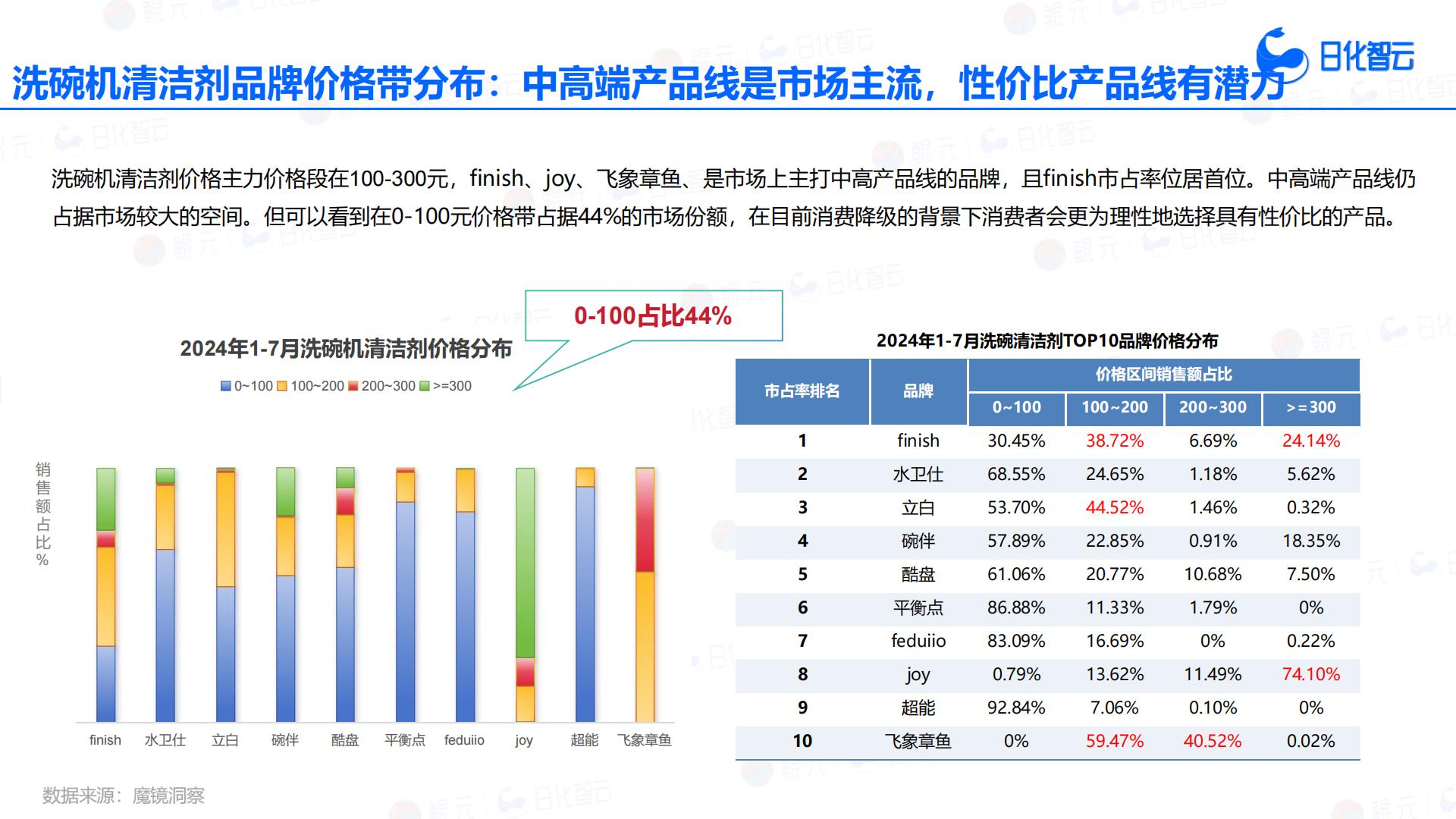Viewport: 1456px width, 819px height.
Task: Select the finish row in the TOP10 table
Action: point(1046,441)
